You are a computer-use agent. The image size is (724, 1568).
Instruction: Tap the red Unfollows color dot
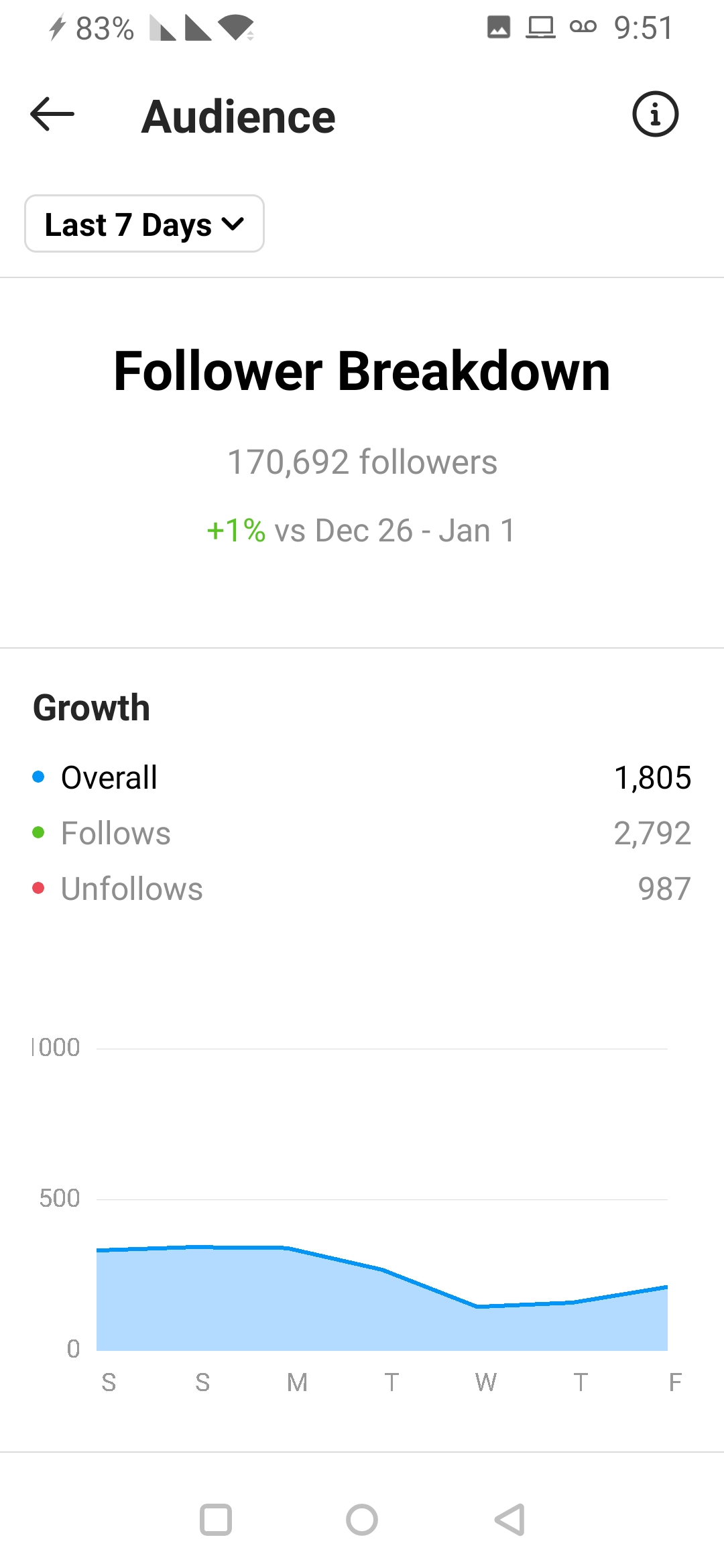38,888
